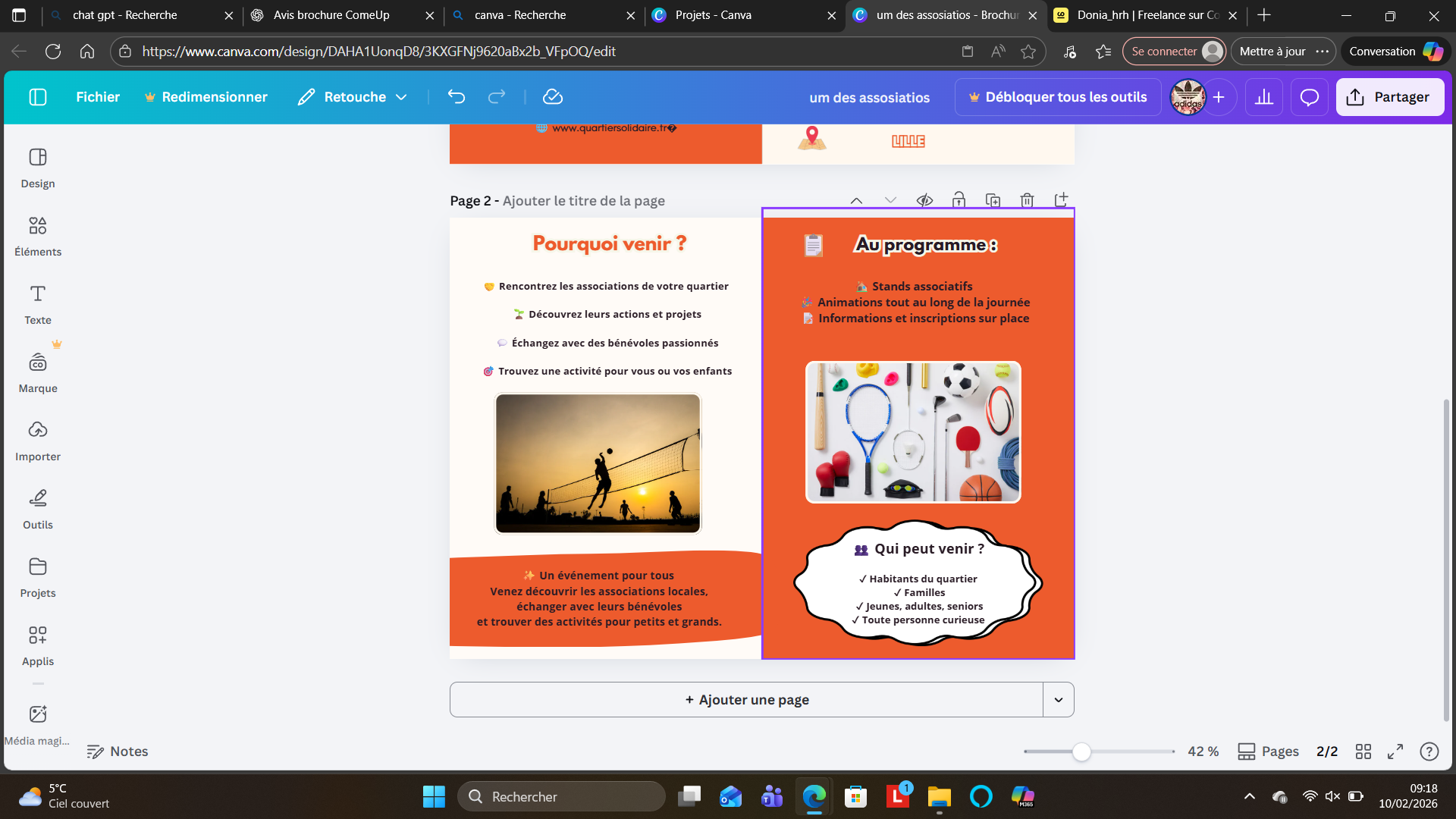1456x819 pixels.
Task: Duplicate page 2 using copy icon
Action: (993, 200)
